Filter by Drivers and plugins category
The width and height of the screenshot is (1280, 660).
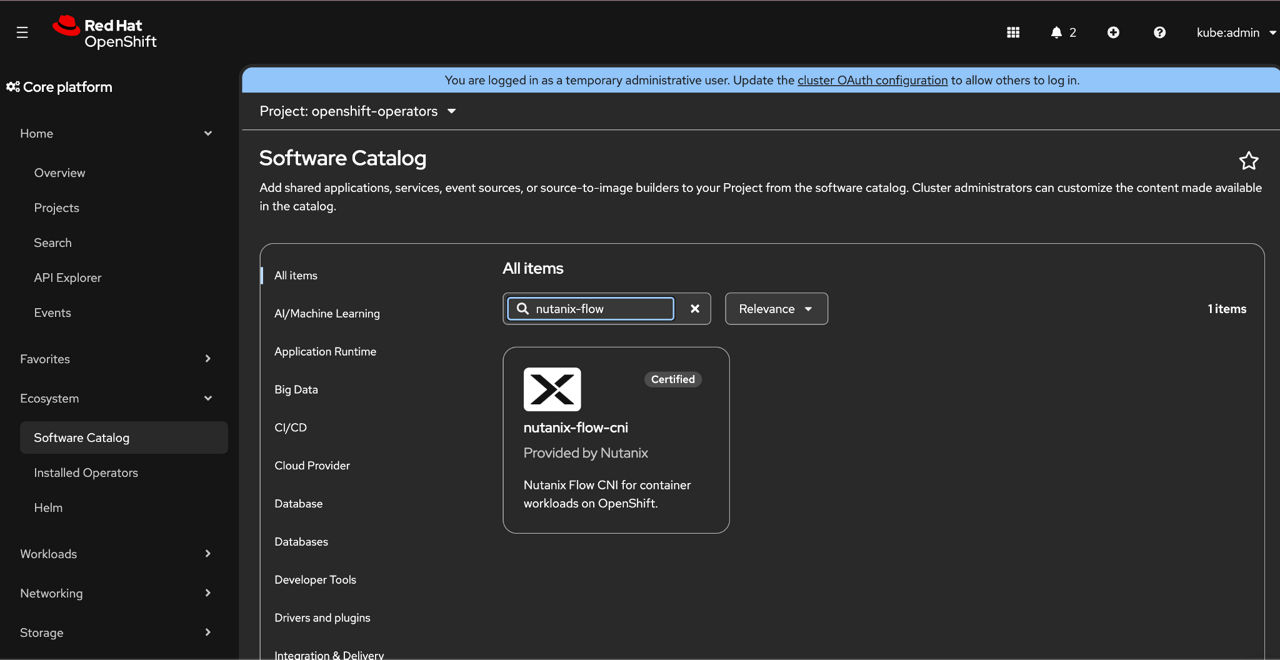click(x=322, y=618)
